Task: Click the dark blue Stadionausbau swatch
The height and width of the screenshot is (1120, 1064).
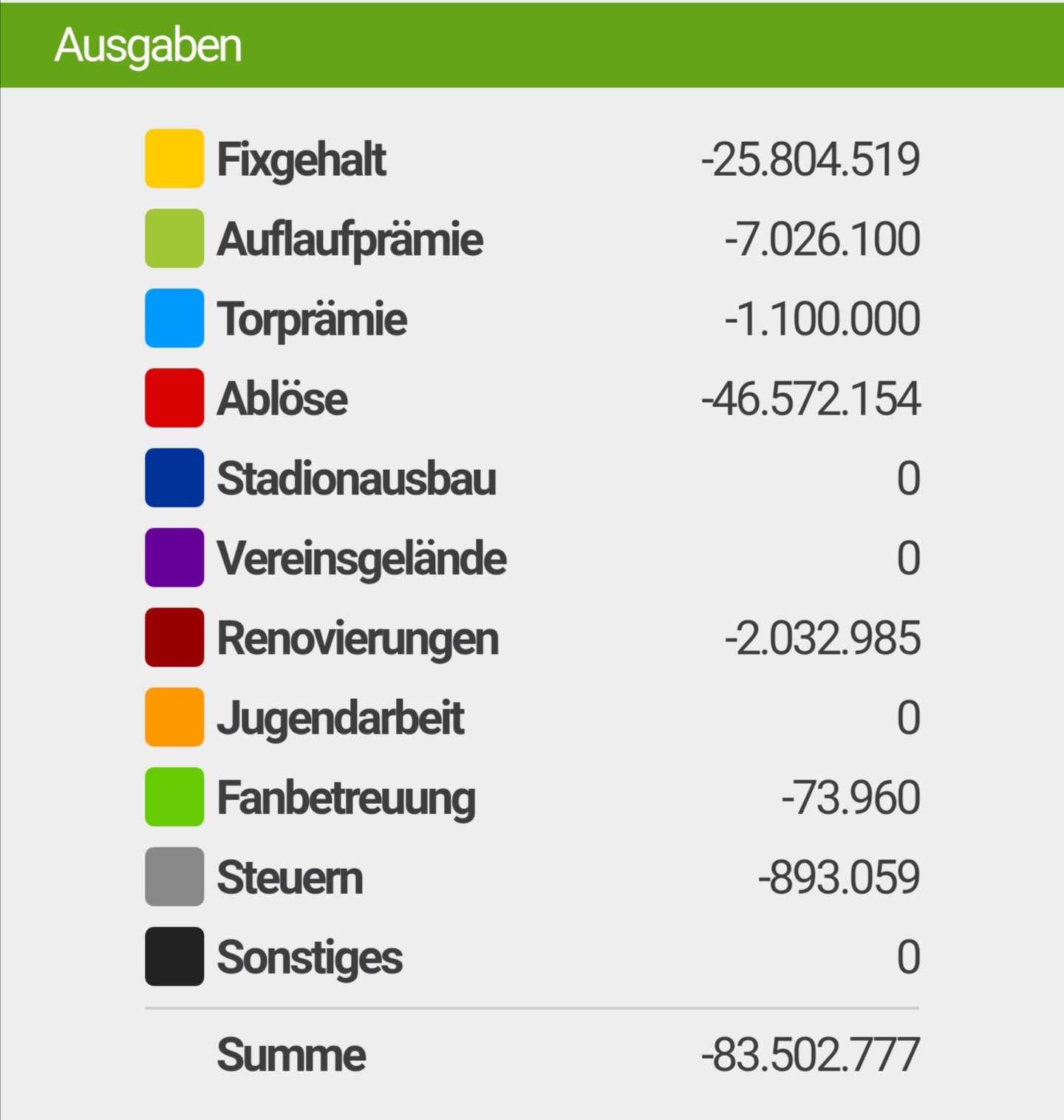Action: (174, 477)
